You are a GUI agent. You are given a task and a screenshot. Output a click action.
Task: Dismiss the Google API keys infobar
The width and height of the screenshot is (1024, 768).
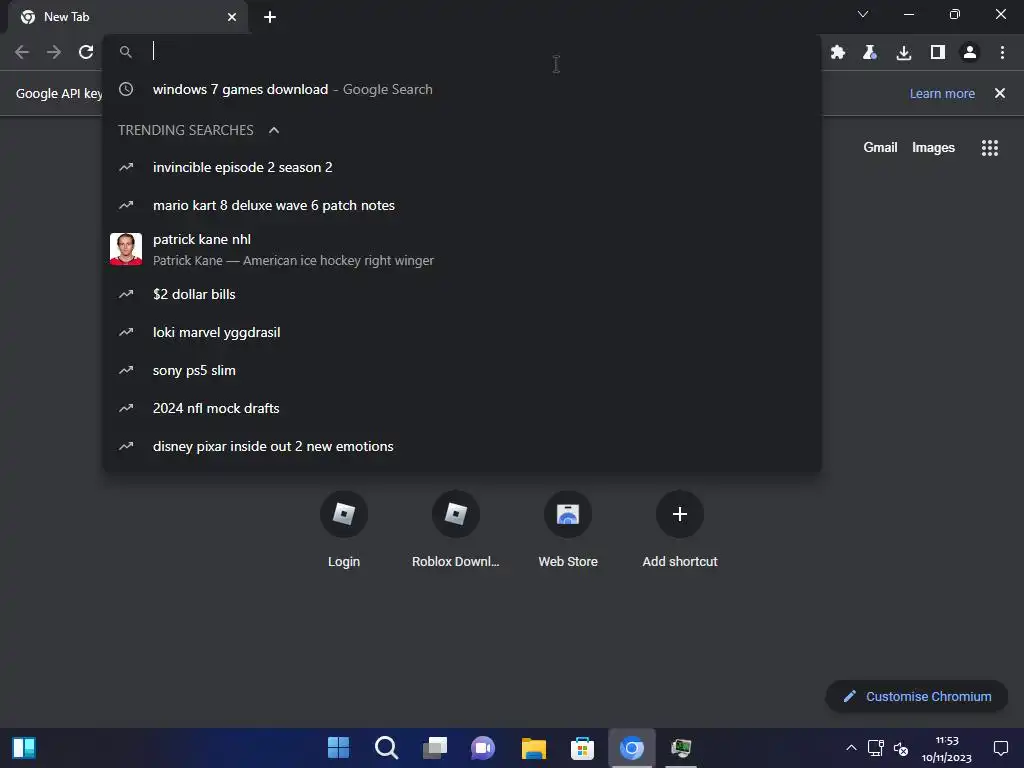tap(999, 93)
